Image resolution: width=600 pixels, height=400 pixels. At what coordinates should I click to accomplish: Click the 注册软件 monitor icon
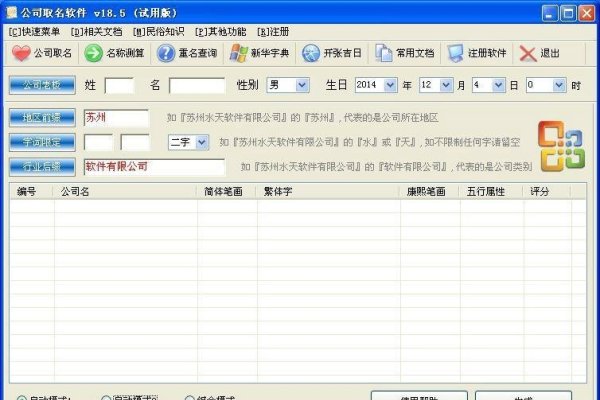(x=455, y=53)
